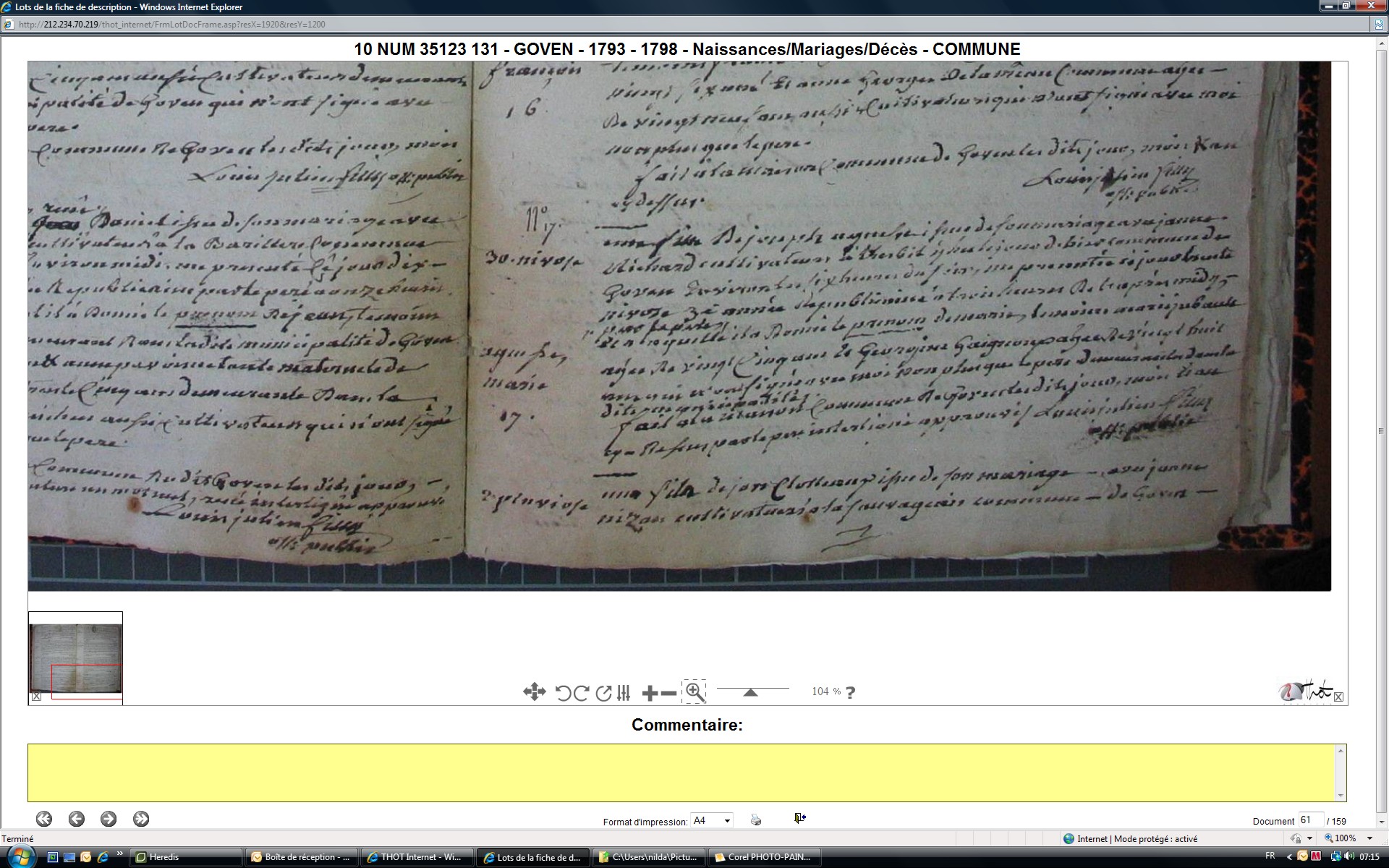
Task: Switch to Heredis taskbar window
Action: [x=184, y=857]
